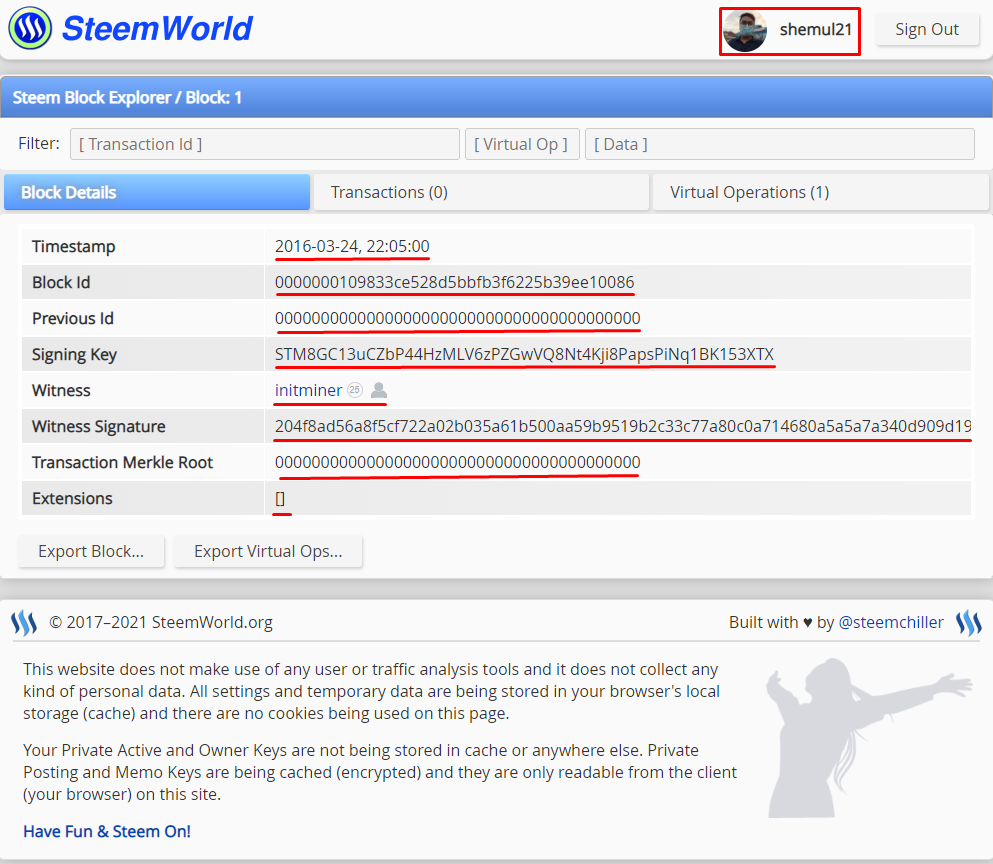Screen dimensions: 993x864
Task: Click the Previous Id row label
Action: (73, 319)
